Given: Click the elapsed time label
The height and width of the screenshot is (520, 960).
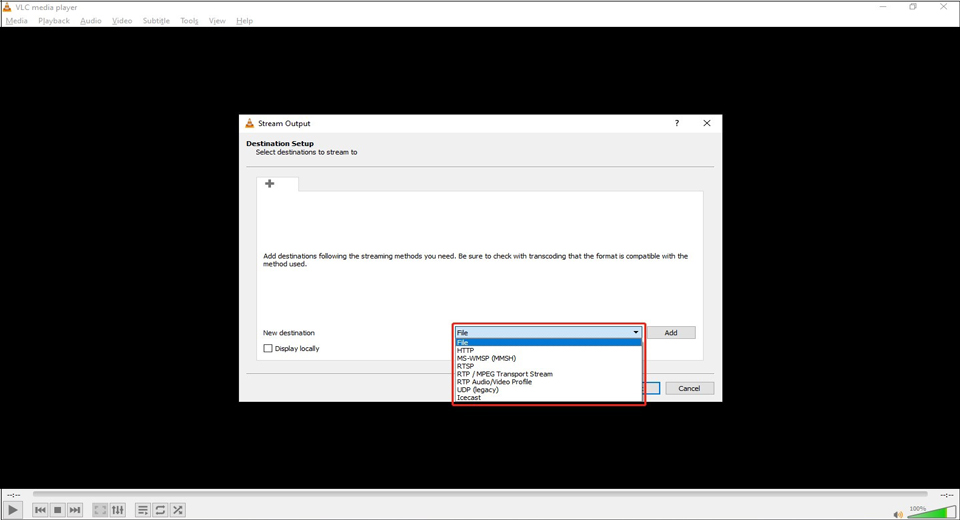Looking at the screenshot, I should coord(13,494).
